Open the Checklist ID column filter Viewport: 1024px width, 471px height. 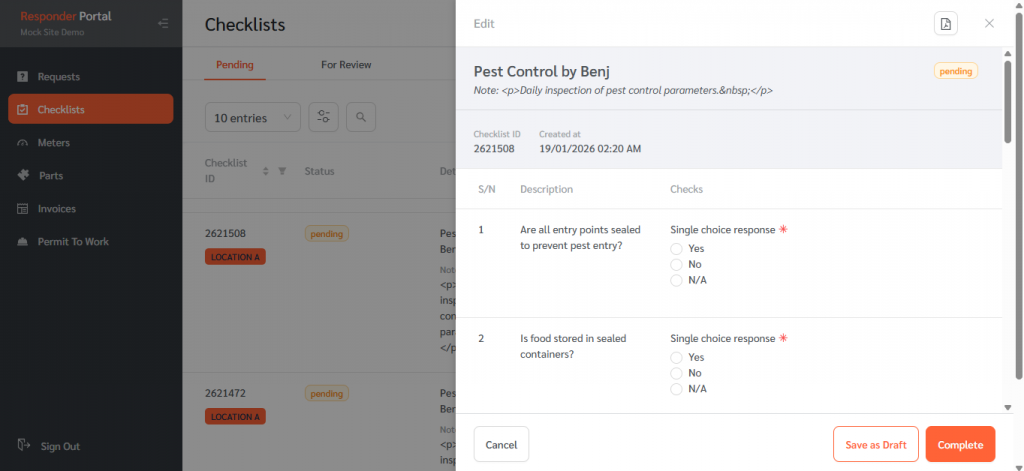(x=282, y=171)
